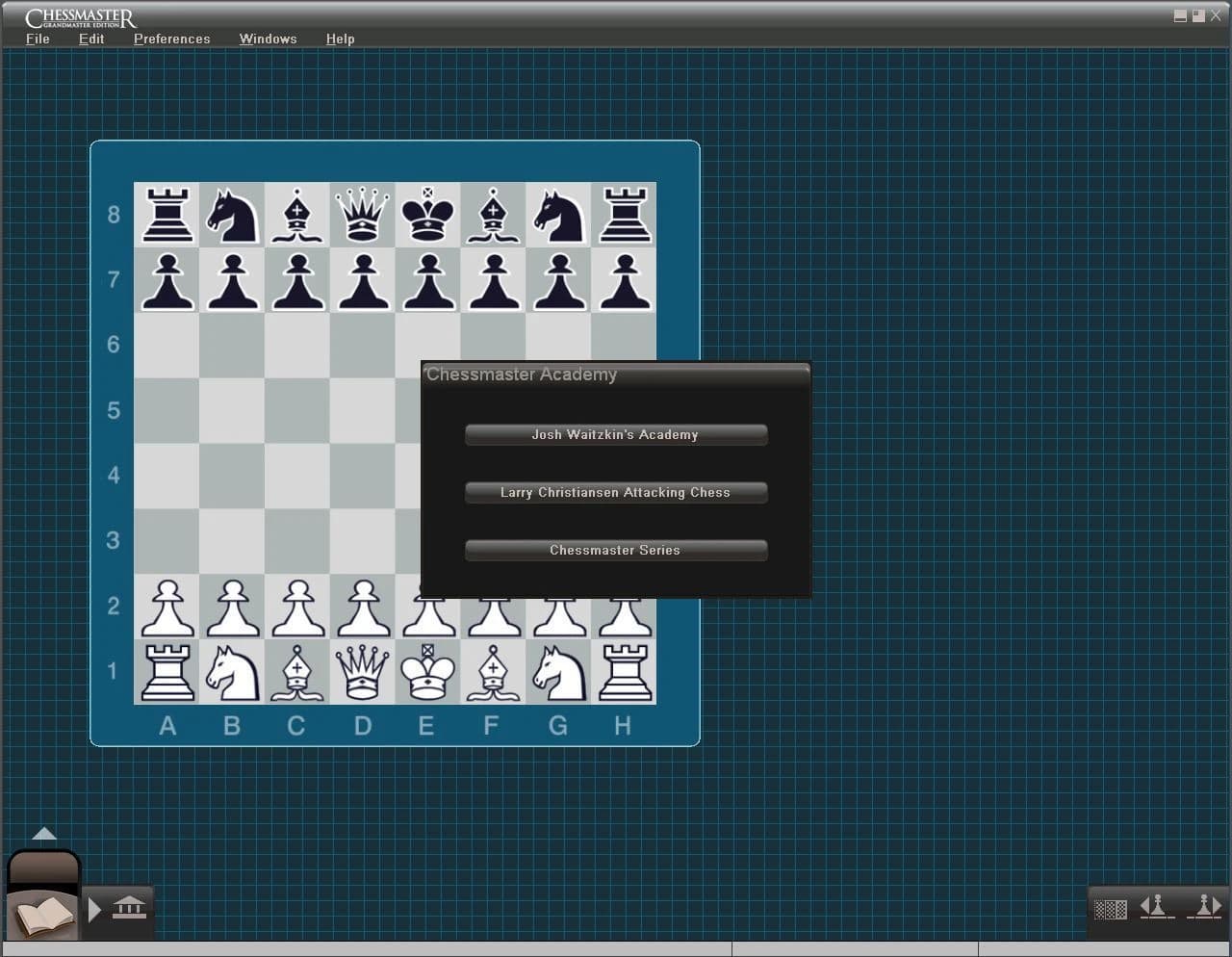Open the Chessmaster Series course
The height and width of the screenshot is (957, 1232).
click(x=616, y=550)
